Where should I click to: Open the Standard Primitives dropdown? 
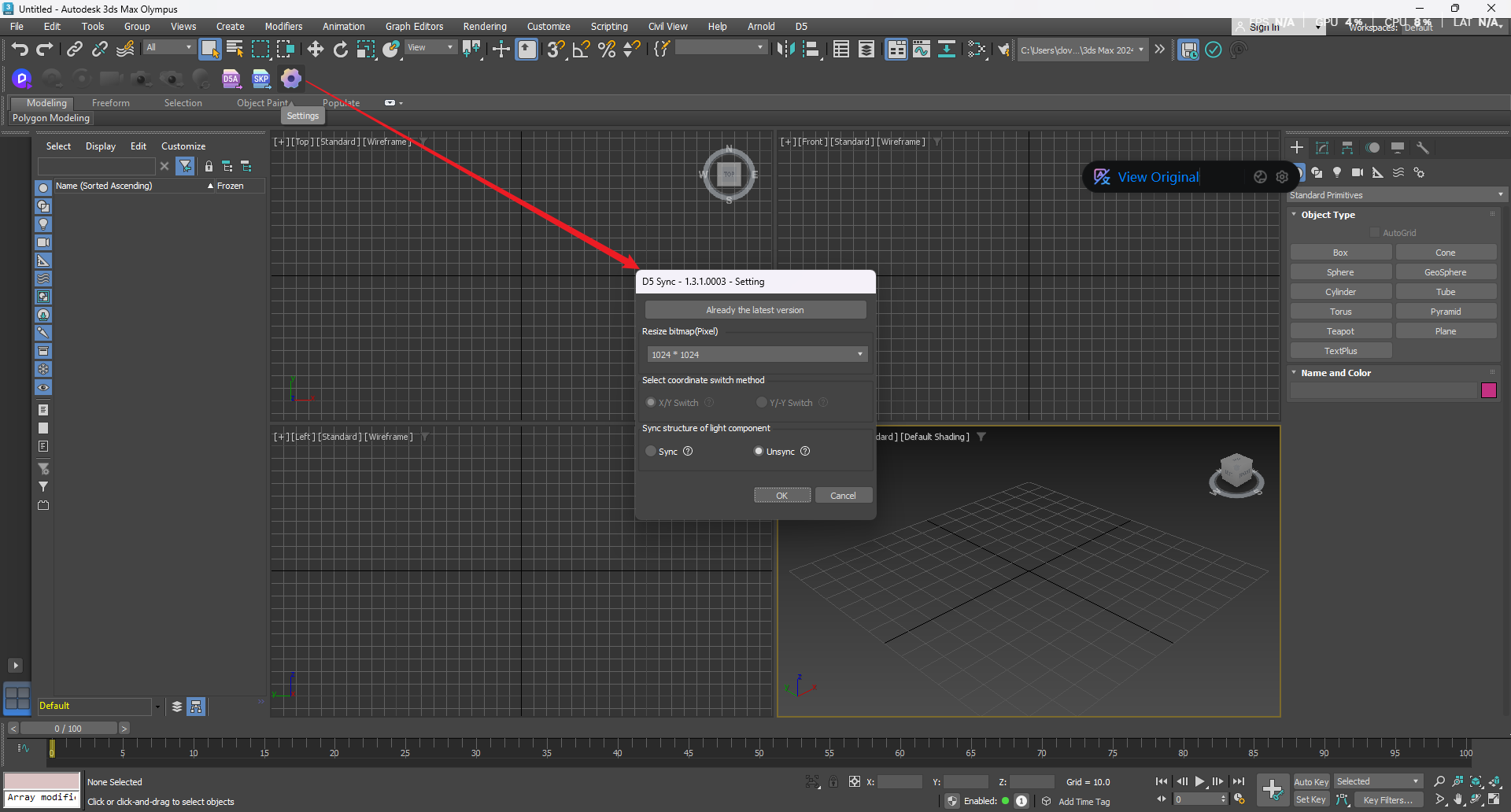tap(1397, 195)
